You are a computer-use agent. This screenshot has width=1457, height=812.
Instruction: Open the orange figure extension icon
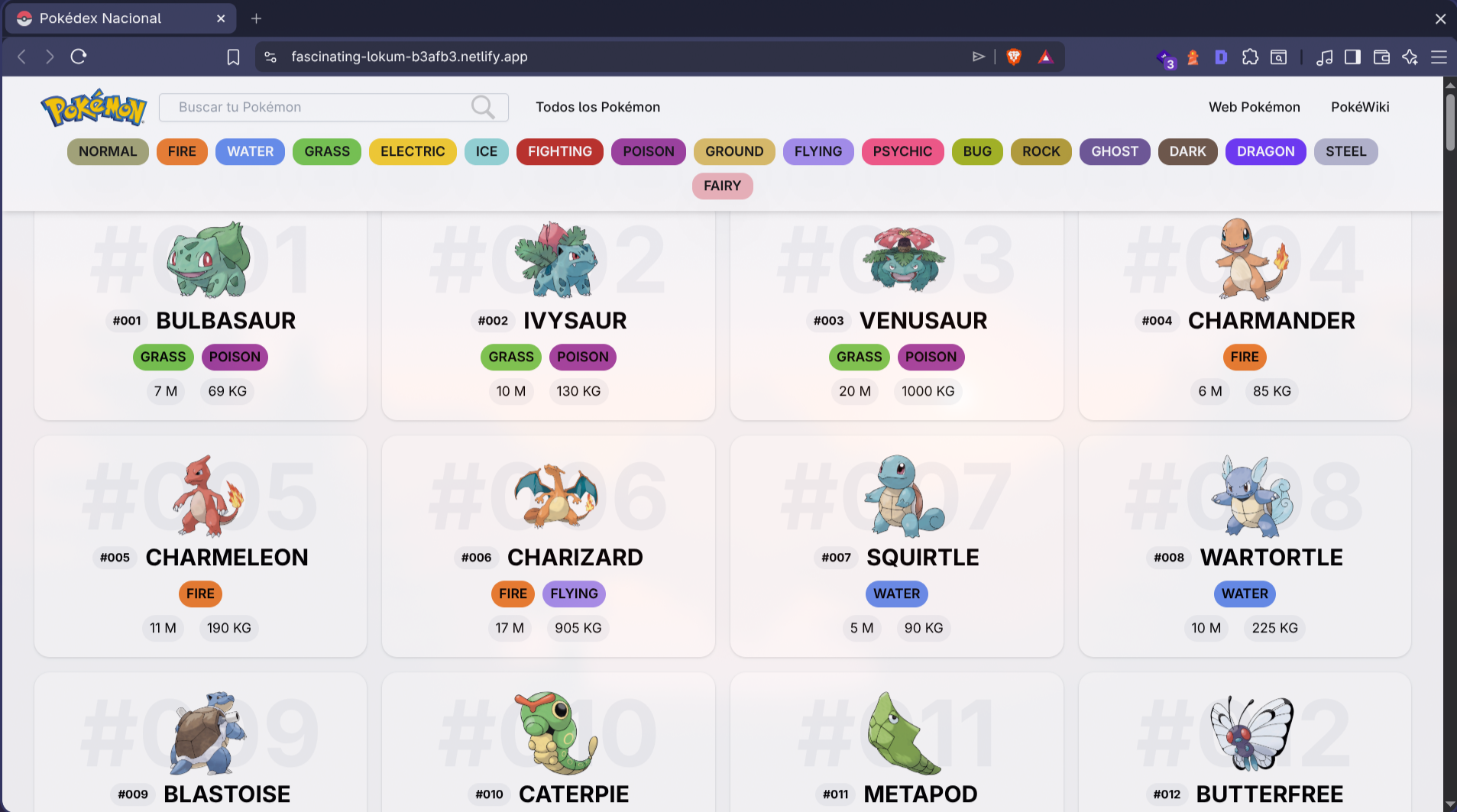point(1193,57)
